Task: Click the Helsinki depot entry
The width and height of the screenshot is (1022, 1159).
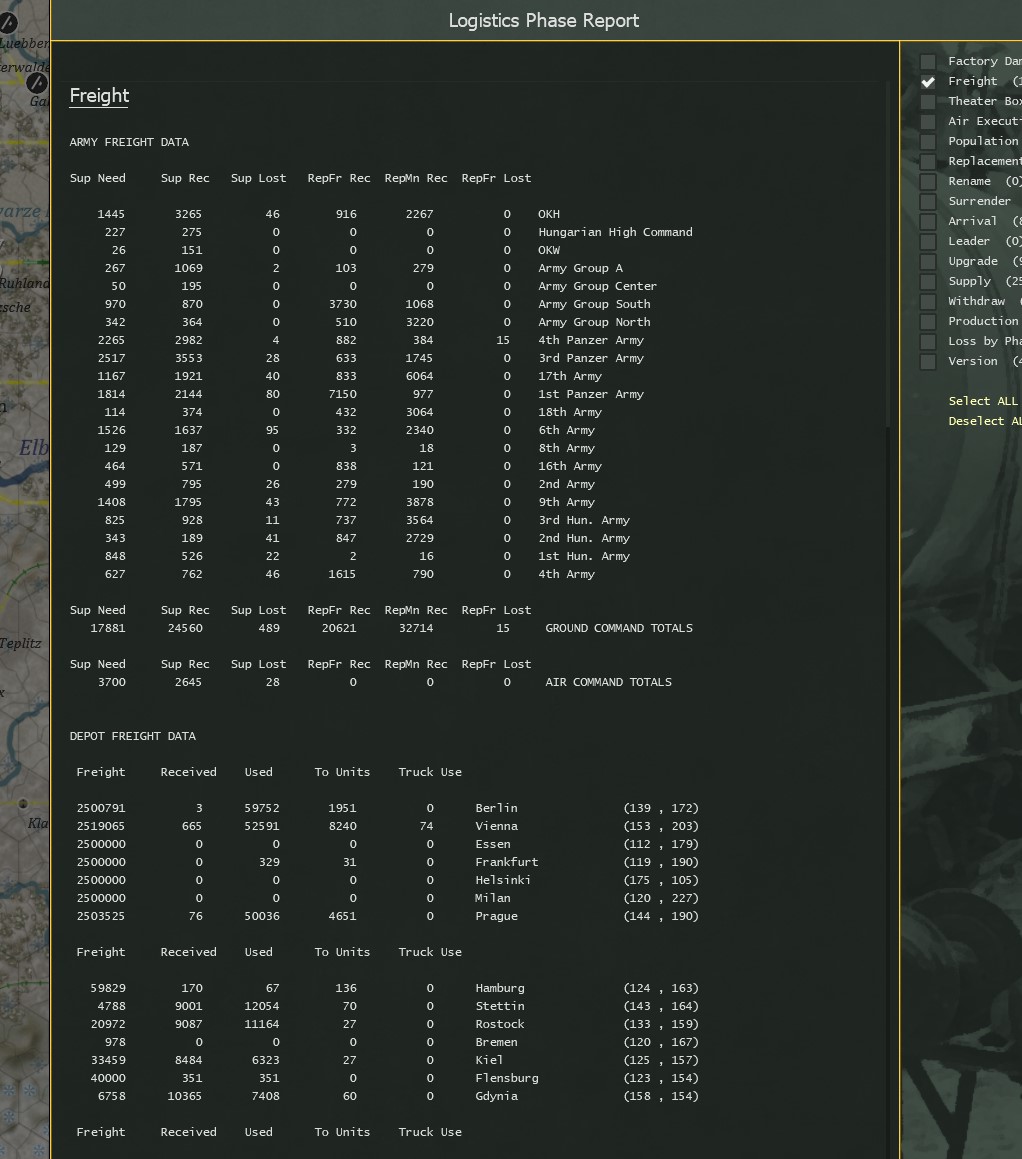Action: pos(387,880)
